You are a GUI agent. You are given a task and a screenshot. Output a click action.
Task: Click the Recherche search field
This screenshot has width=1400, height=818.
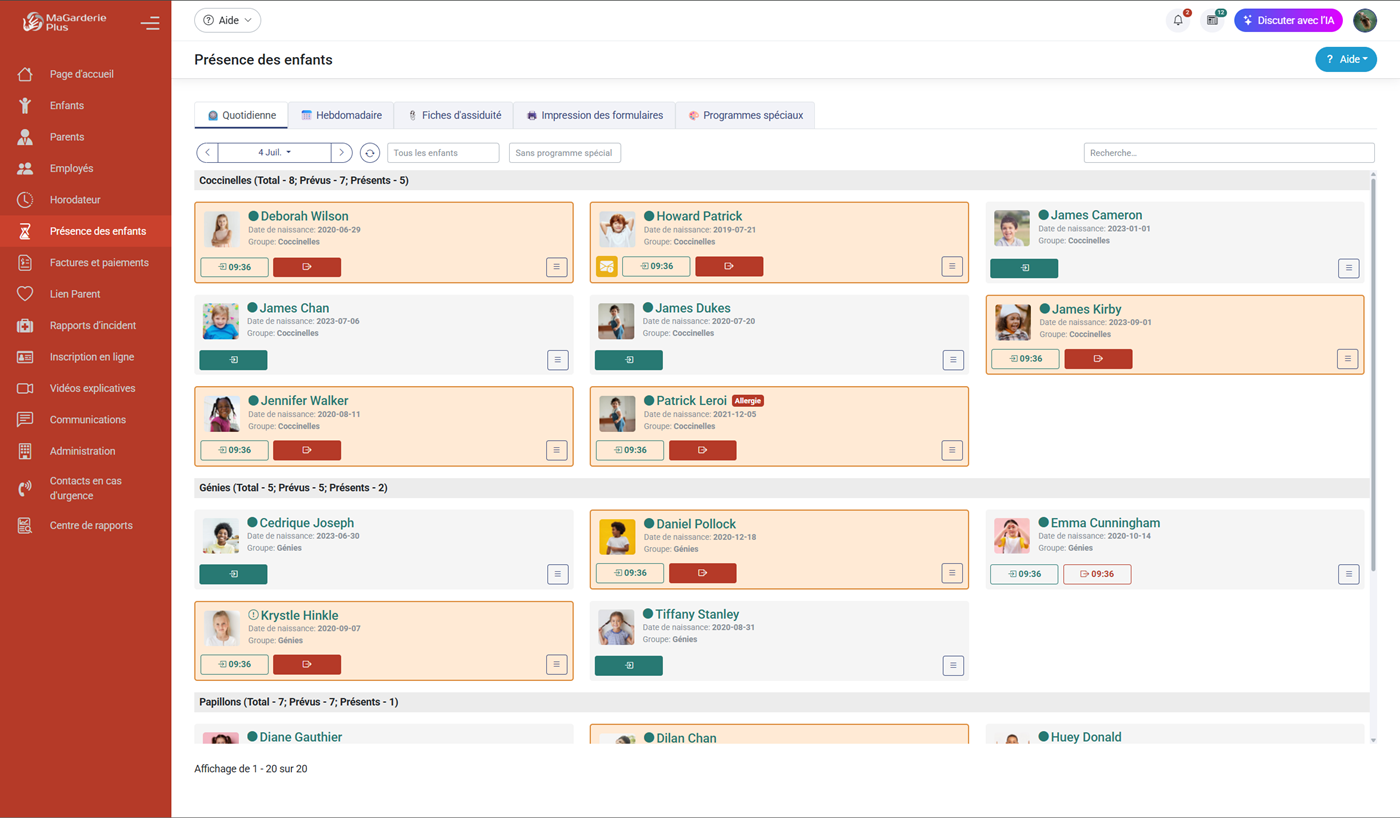1228,153
